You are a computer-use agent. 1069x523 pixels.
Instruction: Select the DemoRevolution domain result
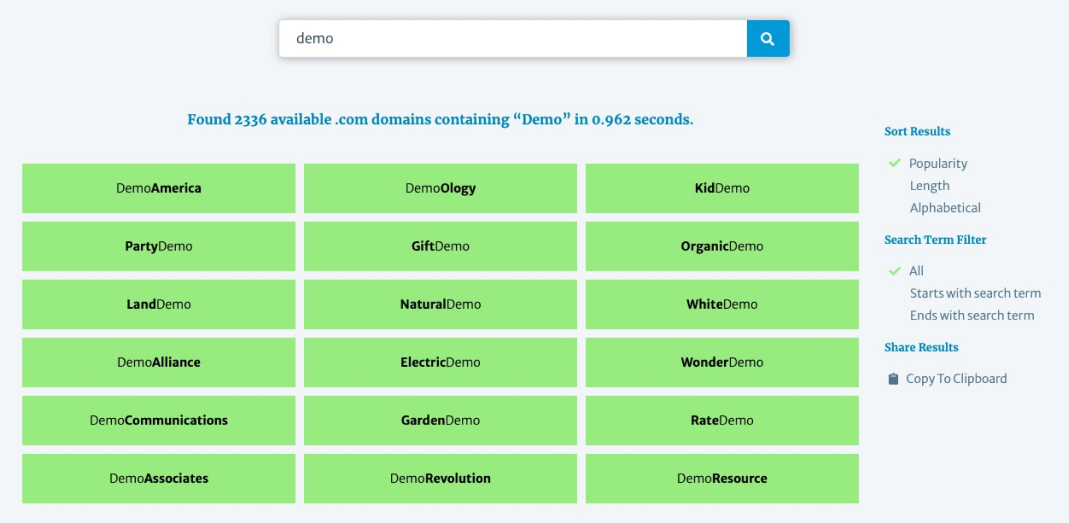[x=440, y=478]
